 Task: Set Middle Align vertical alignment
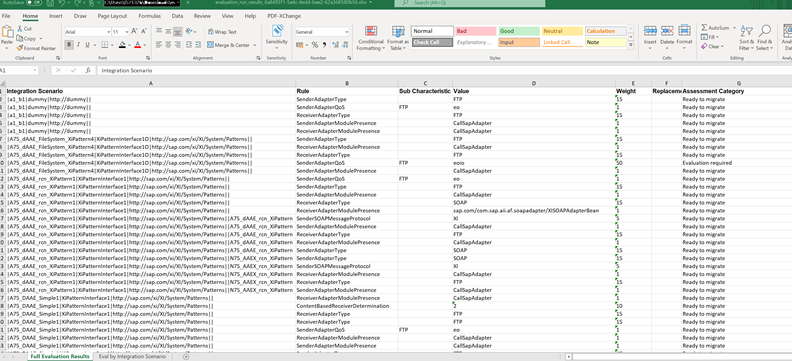[x=168, y=31]
